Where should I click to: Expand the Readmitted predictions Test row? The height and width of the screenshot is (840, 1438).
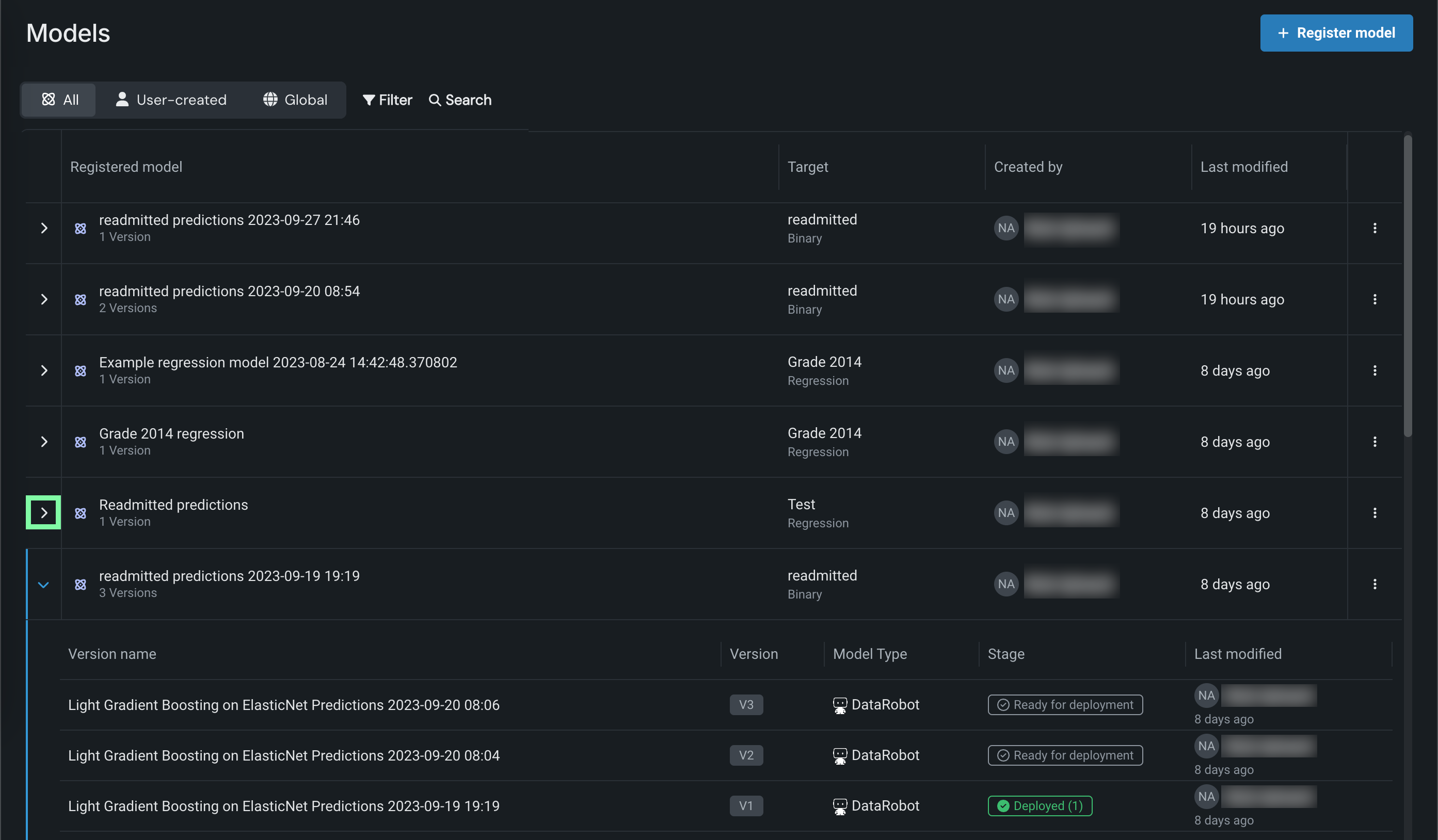tap(43, 513)
